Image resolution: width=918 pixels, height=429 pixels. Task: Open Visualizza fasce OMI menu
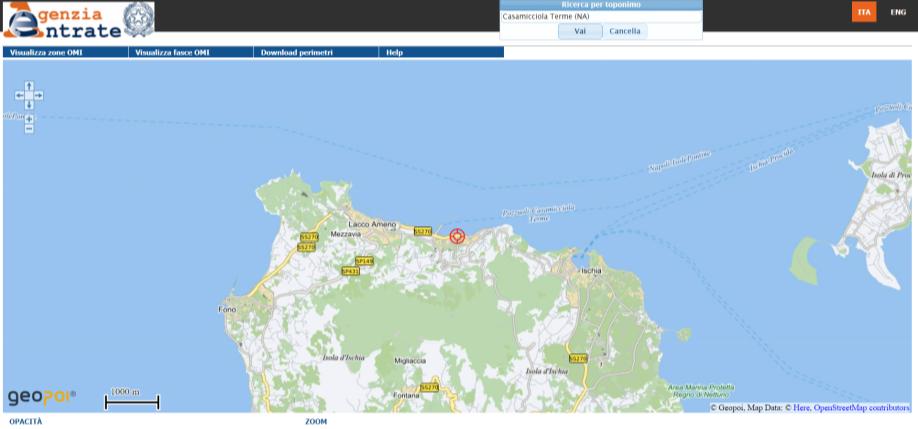coord(173,52)
